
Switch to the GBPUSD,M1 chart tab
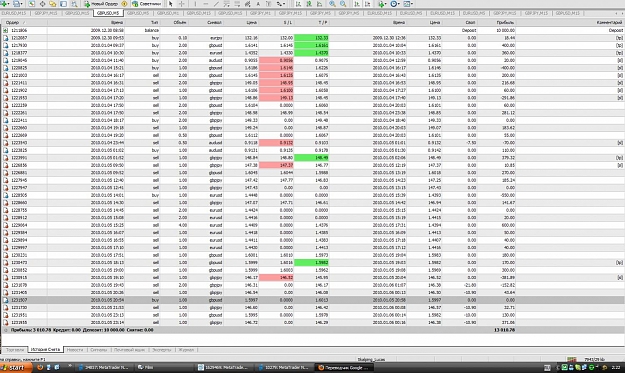tap(168, 13)
